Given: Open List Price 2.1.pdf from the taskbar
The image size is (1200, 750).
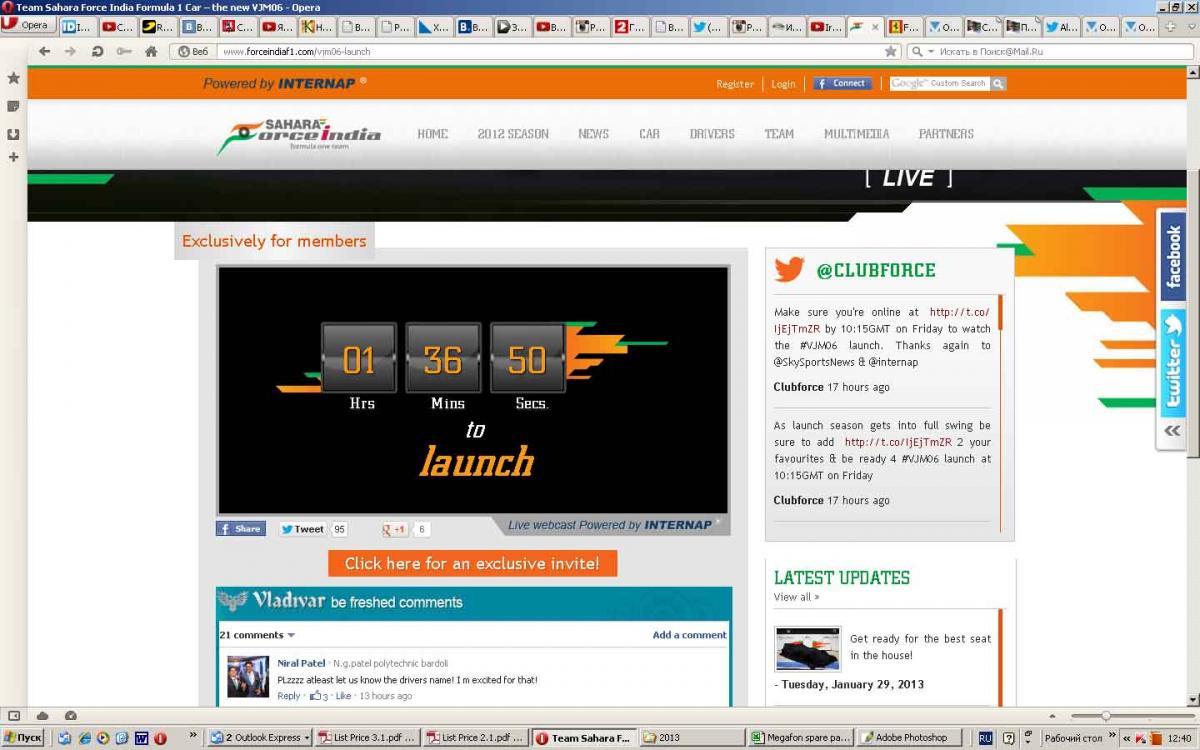Looking at the screenshot, I should point(475,738).
